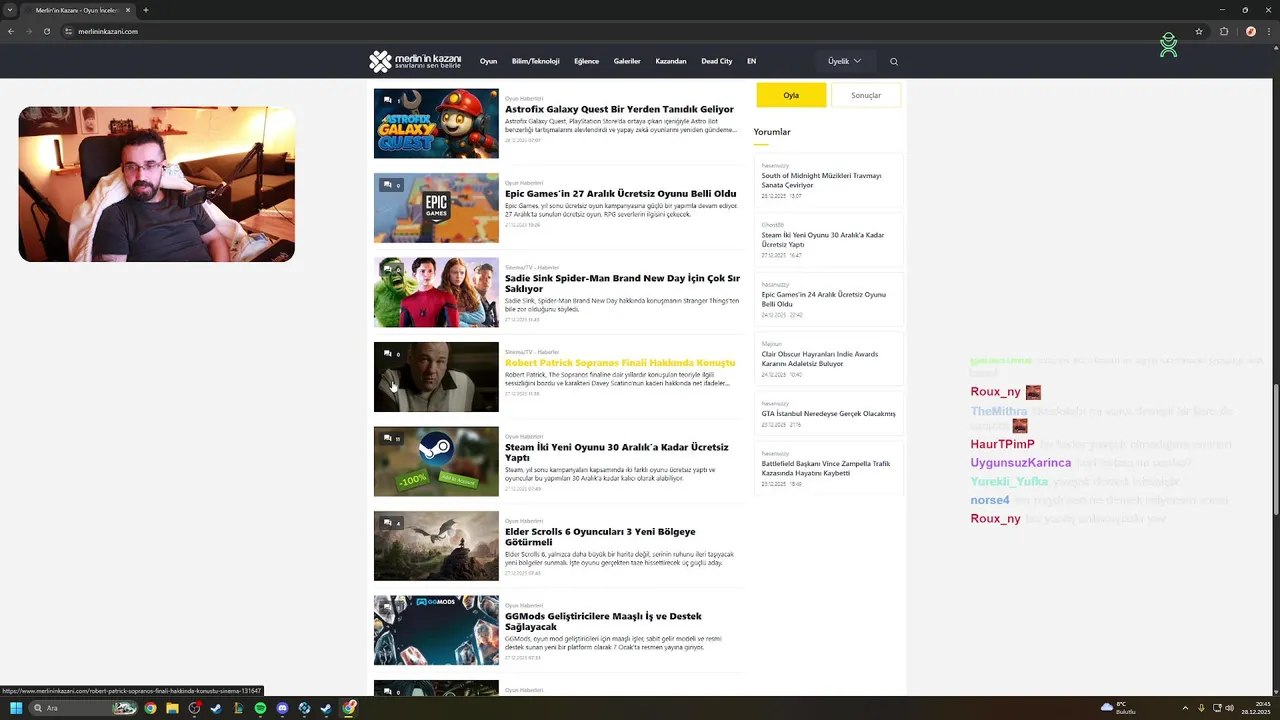Open the Spider-Man article thumbnail
The width and height of the screenshot is (1280, 720).
click(x=436, y=292)
